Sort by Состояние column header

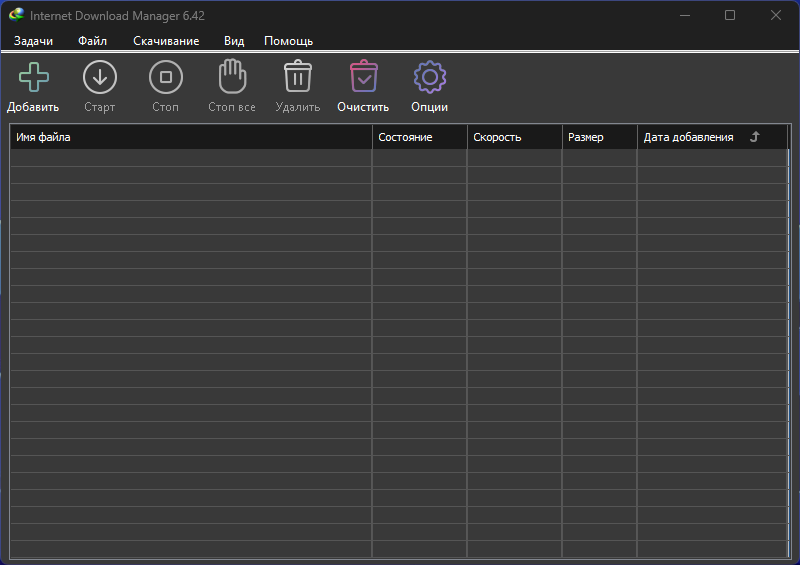420,137
